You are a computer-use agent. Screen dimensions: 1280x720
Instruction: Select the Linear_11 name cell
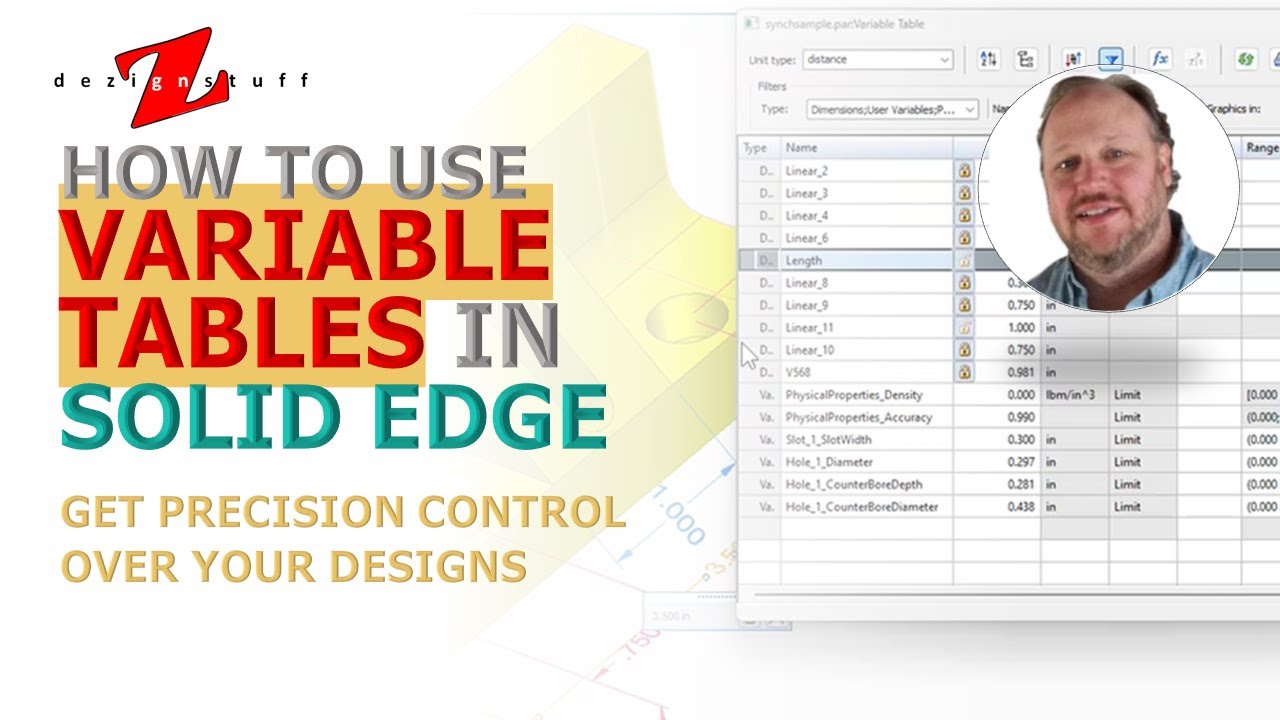coord(866,327)
